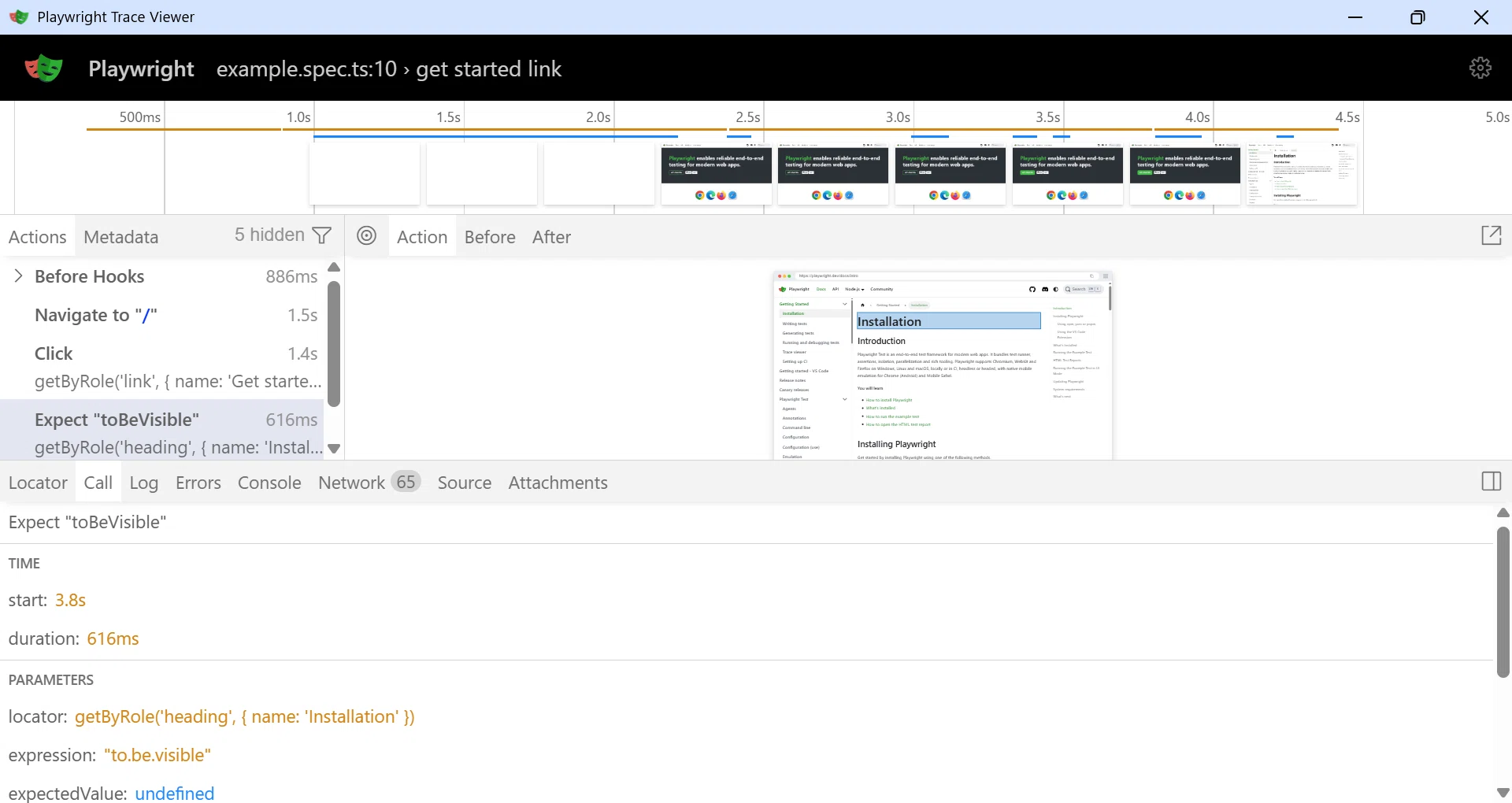
Task: Switch to the Metadata tab
Action: (121, 237)
